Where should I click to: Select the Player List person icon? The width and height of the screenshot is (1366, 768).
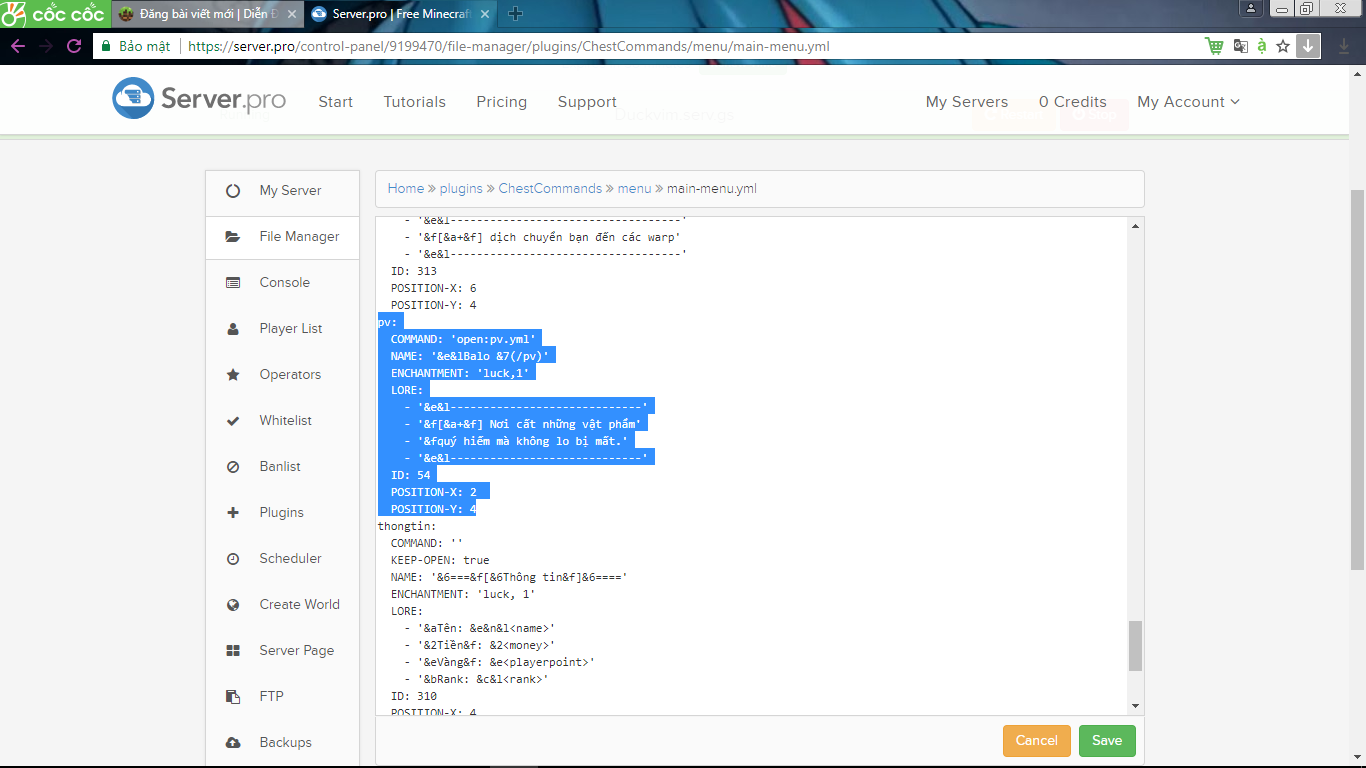(233, 329)
